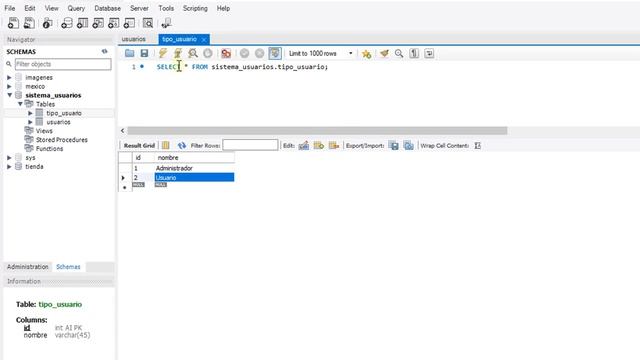Export recordset to external file
Viewport: 640px width, 360px height.
(393, 145)
